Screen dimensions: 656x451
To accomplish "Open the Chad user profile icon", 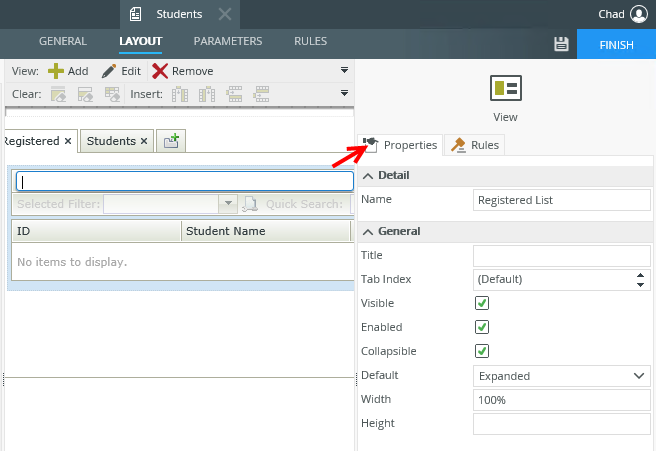I will tap(640, 14).
